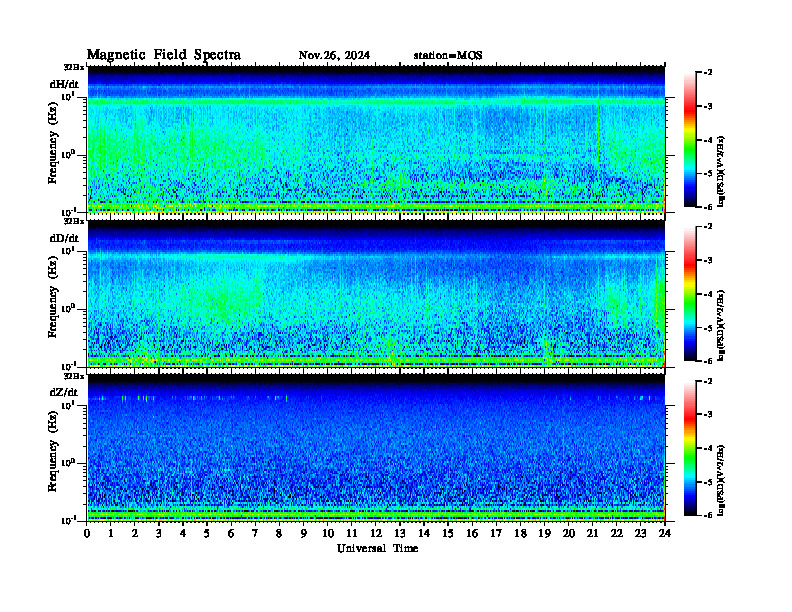Click the "24" hour tick label on the time axis

point(665,534)
